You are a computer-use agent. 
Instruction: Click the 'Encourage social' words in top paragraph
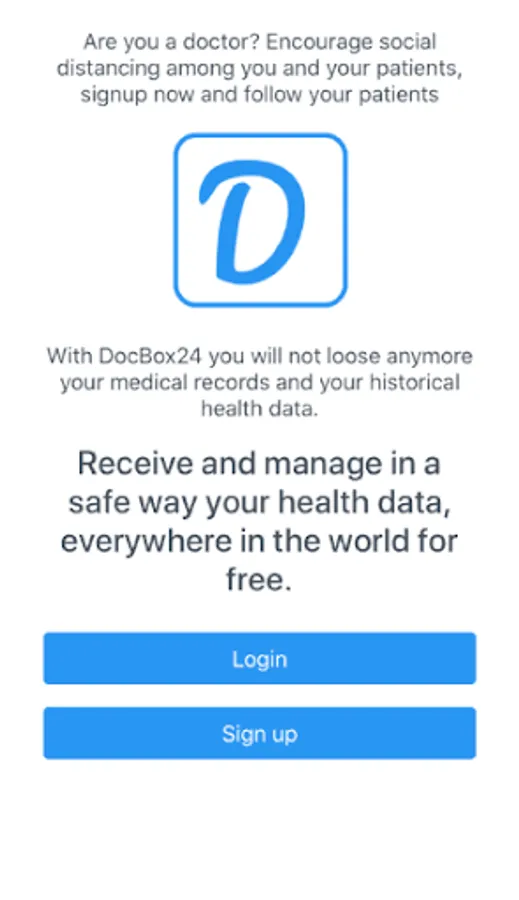351,42
